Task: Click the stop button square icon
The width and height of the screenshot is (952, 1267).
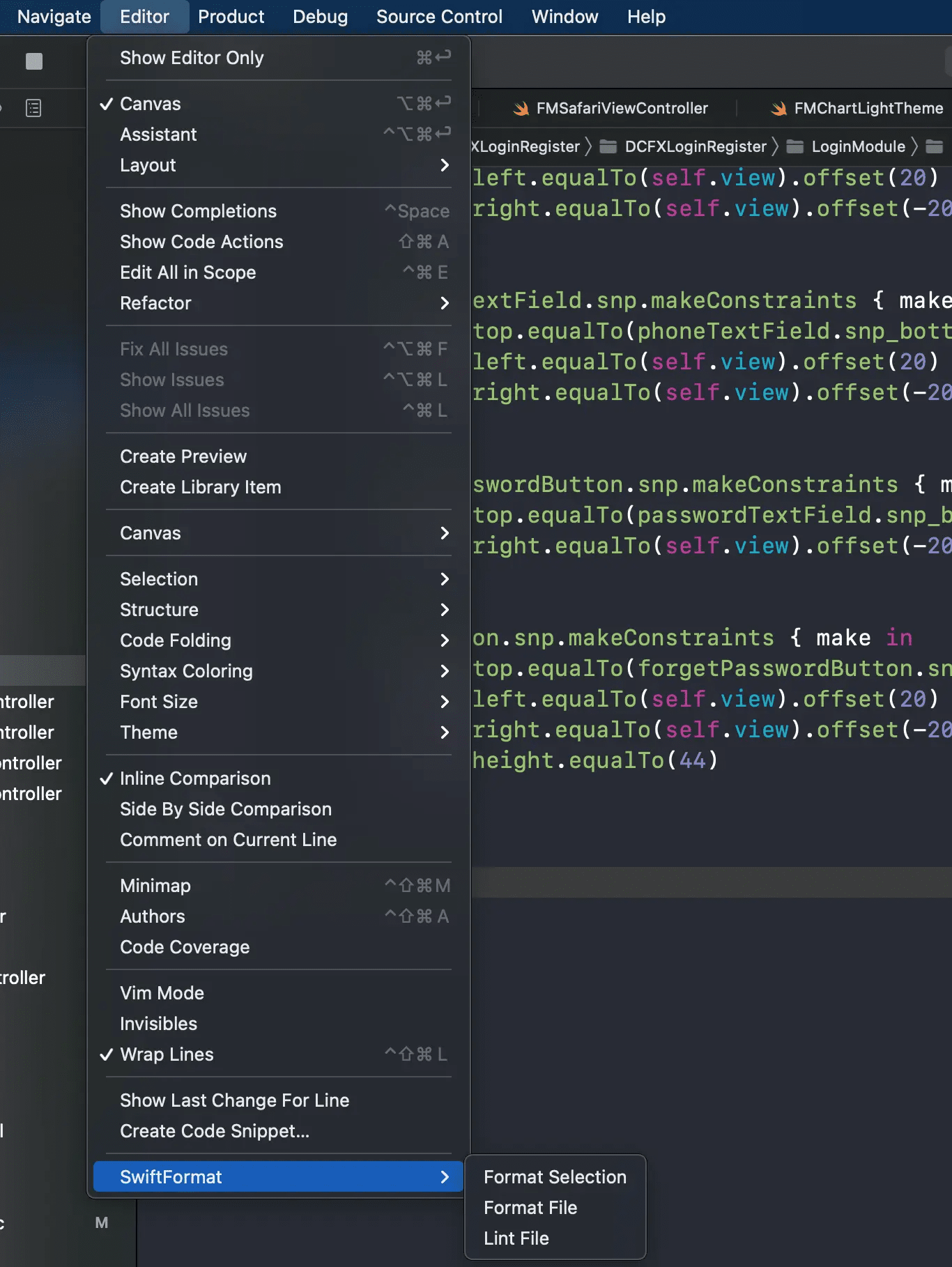Action: (33, 61)
